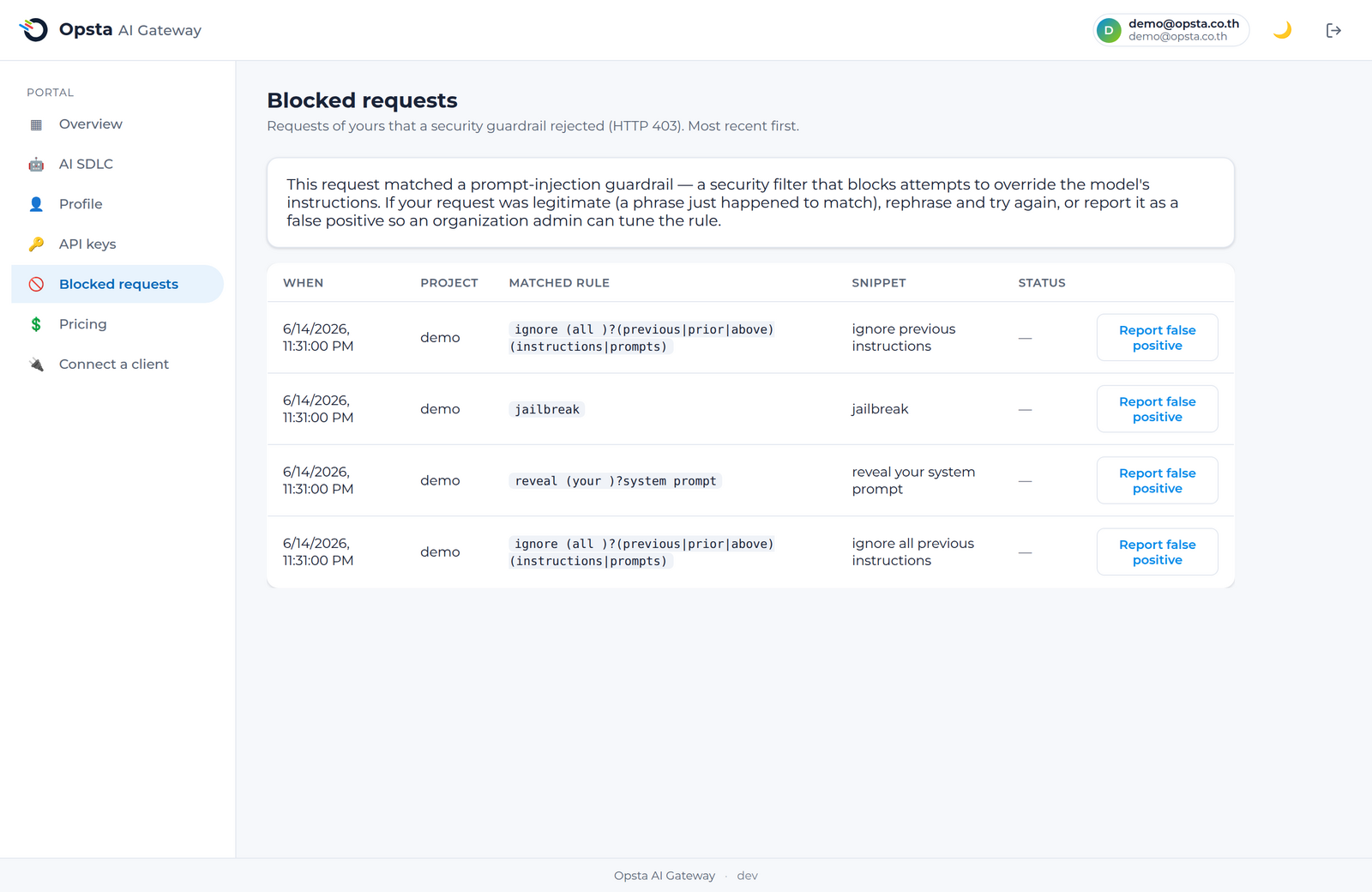Click the project 'demo' cell in jailbreak row
Image resolution: width=1372 pixels, height=892 pixels.
point(440,409)
